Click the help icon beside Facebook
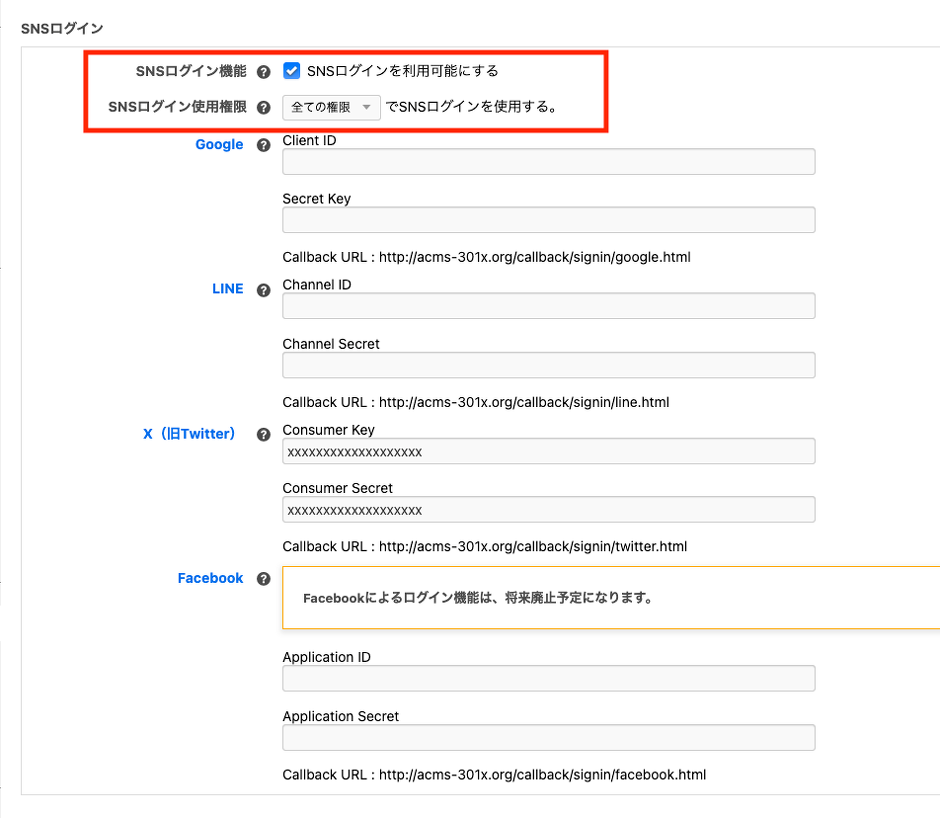940x818 pixels. [x=264, y=579]
